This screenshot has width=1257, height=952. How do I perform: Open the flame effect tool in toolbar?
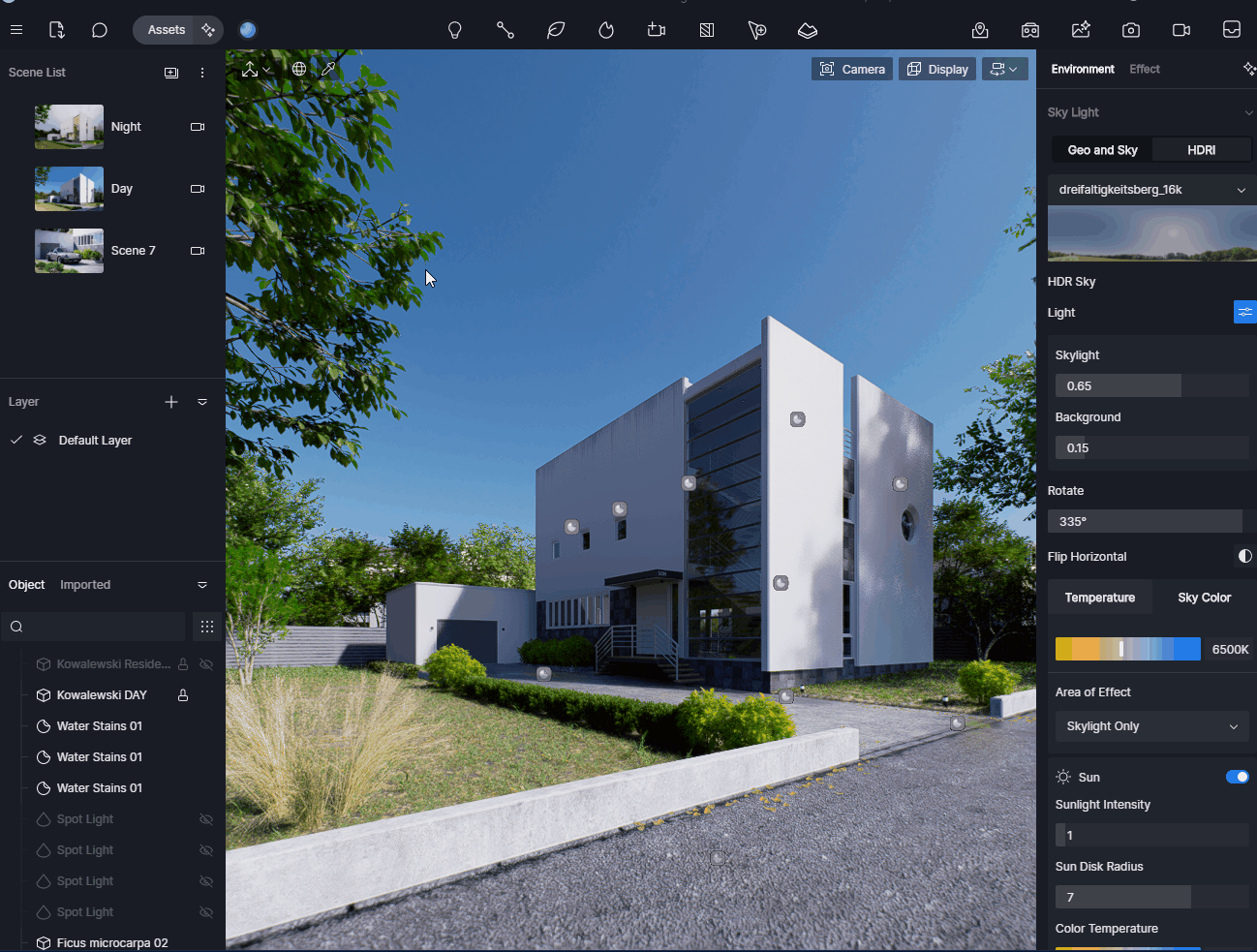pyautogui.click(x=606, y=30)
